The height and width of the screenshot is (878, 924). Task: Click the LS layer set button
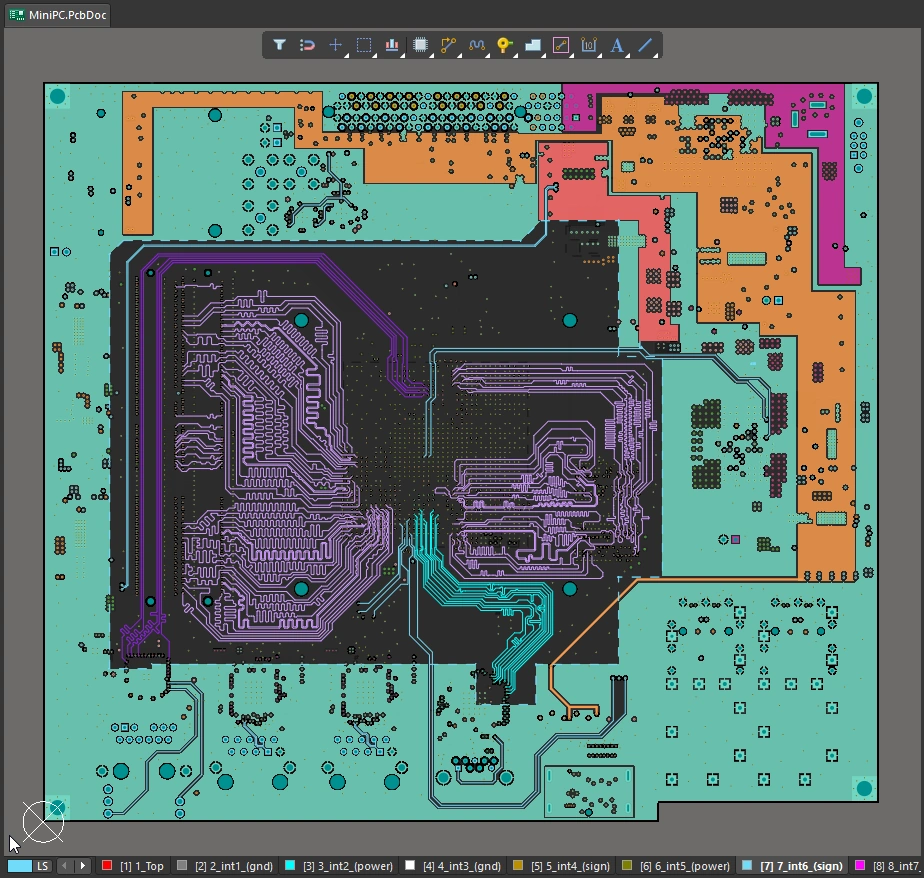coord(42,866)
